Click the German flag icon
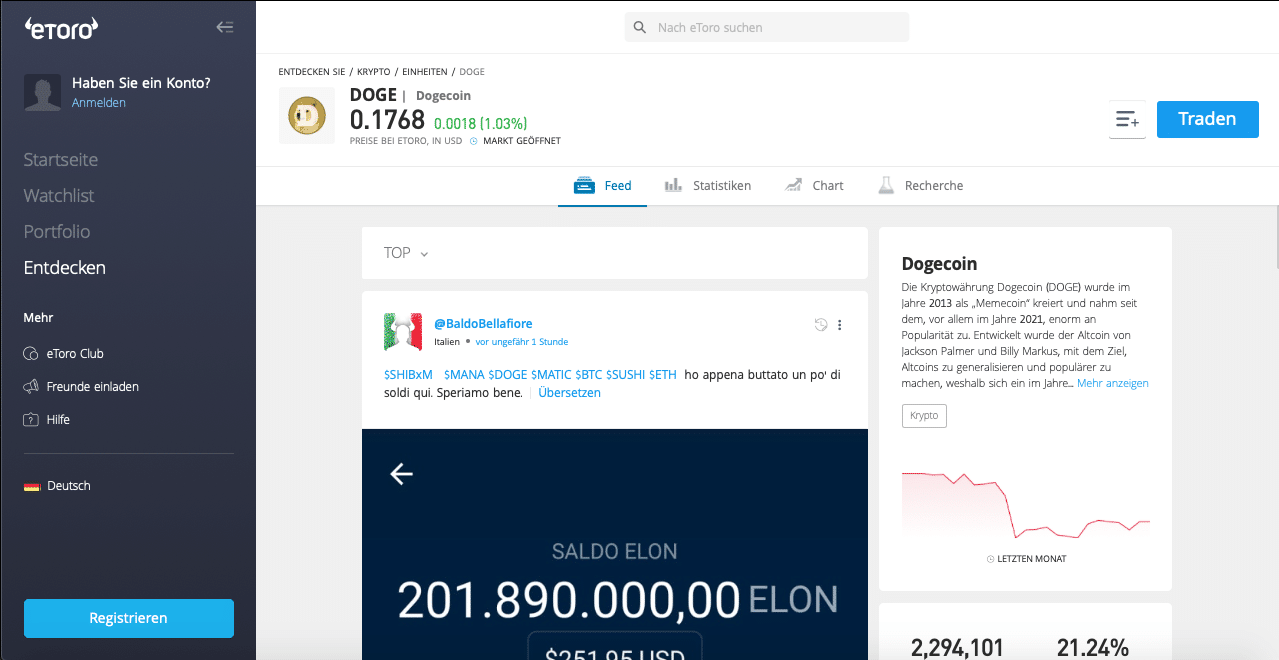 pos(32,486)
